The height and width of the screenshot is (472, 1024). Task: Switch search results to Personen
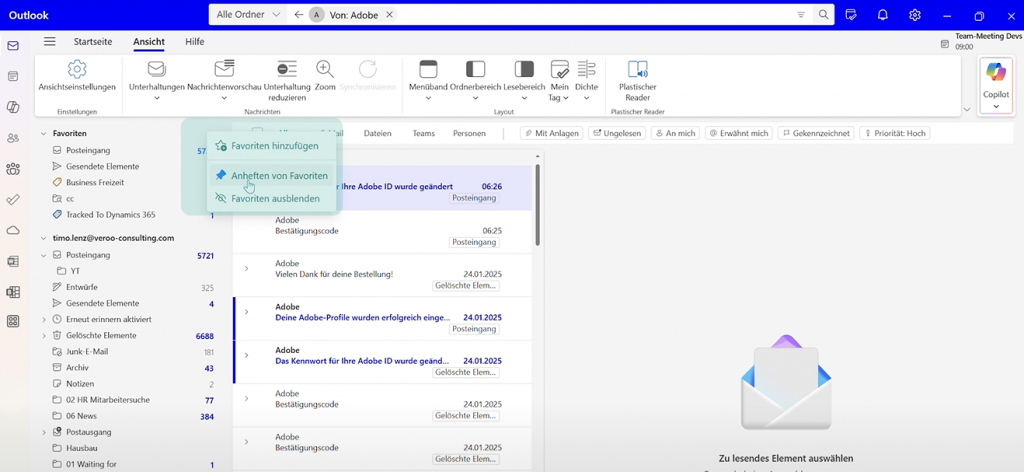469,133
